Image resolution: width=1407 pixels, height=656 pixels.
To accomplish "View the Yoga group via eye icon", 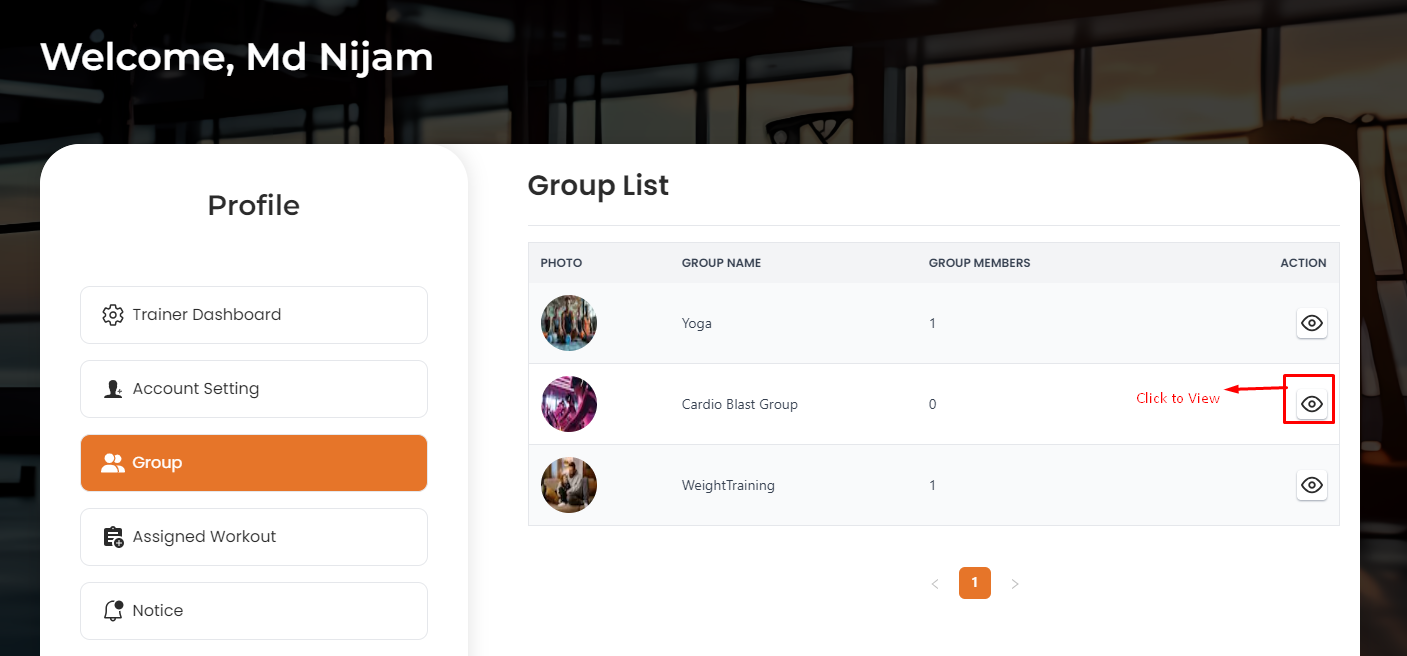I will pos(1312,323).
